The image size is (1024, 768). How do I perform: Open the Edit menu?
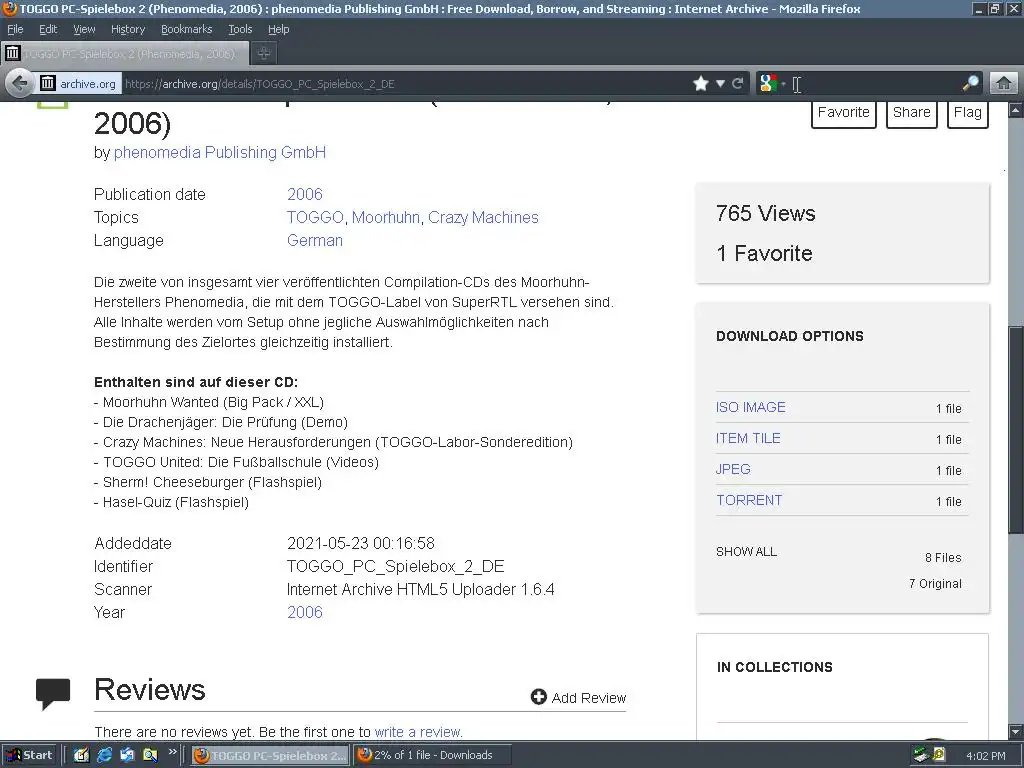[48, 29]
